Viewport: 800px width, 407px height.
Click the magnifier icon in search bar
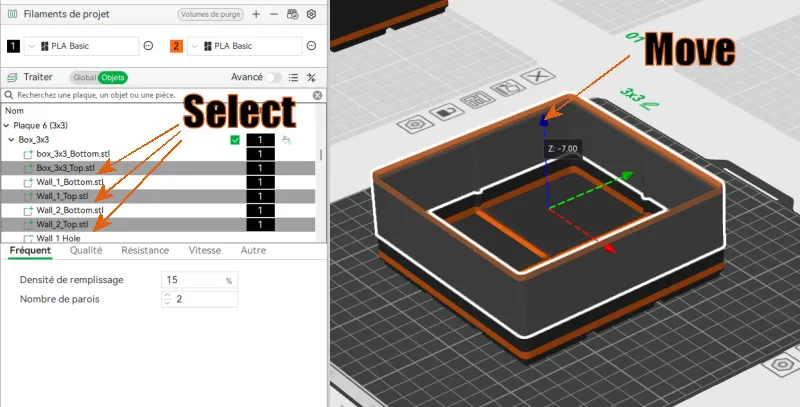pyautogui.click(x=9, y=95)
